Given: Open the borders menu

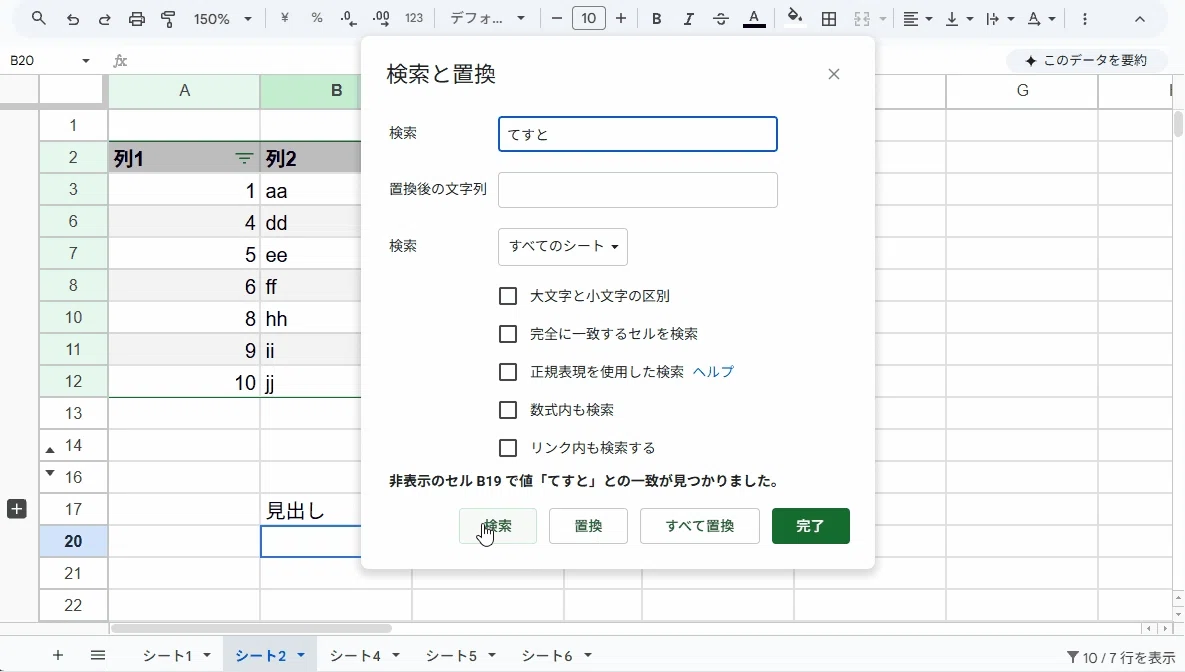Looking at the screenshot, I should 829,19.
